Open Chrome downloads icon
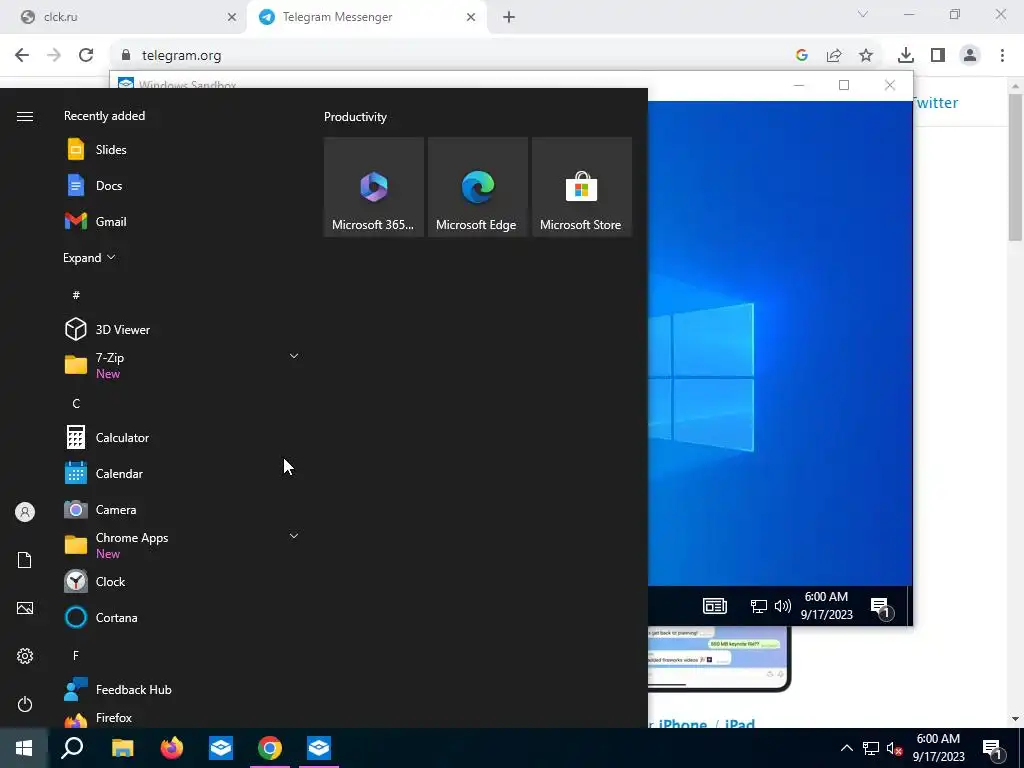This screenshot has width=1024, height=768. point(906,56)
